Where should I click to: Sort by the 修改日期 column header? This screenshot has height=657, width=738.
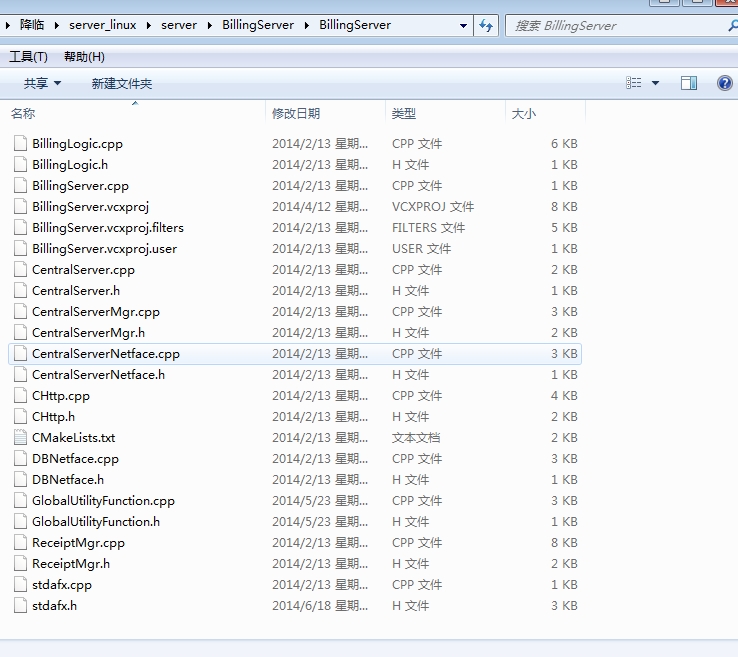(296, 114)
